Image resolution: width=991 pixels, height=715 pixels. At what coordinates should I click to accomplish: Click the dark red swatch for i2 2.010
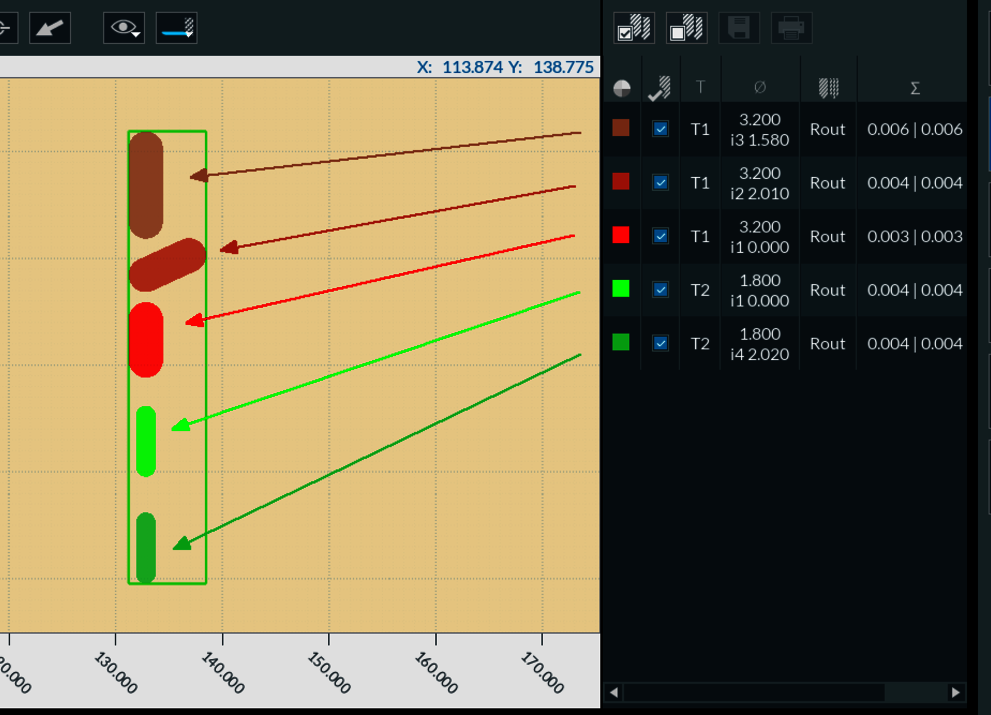click(621, 181)
